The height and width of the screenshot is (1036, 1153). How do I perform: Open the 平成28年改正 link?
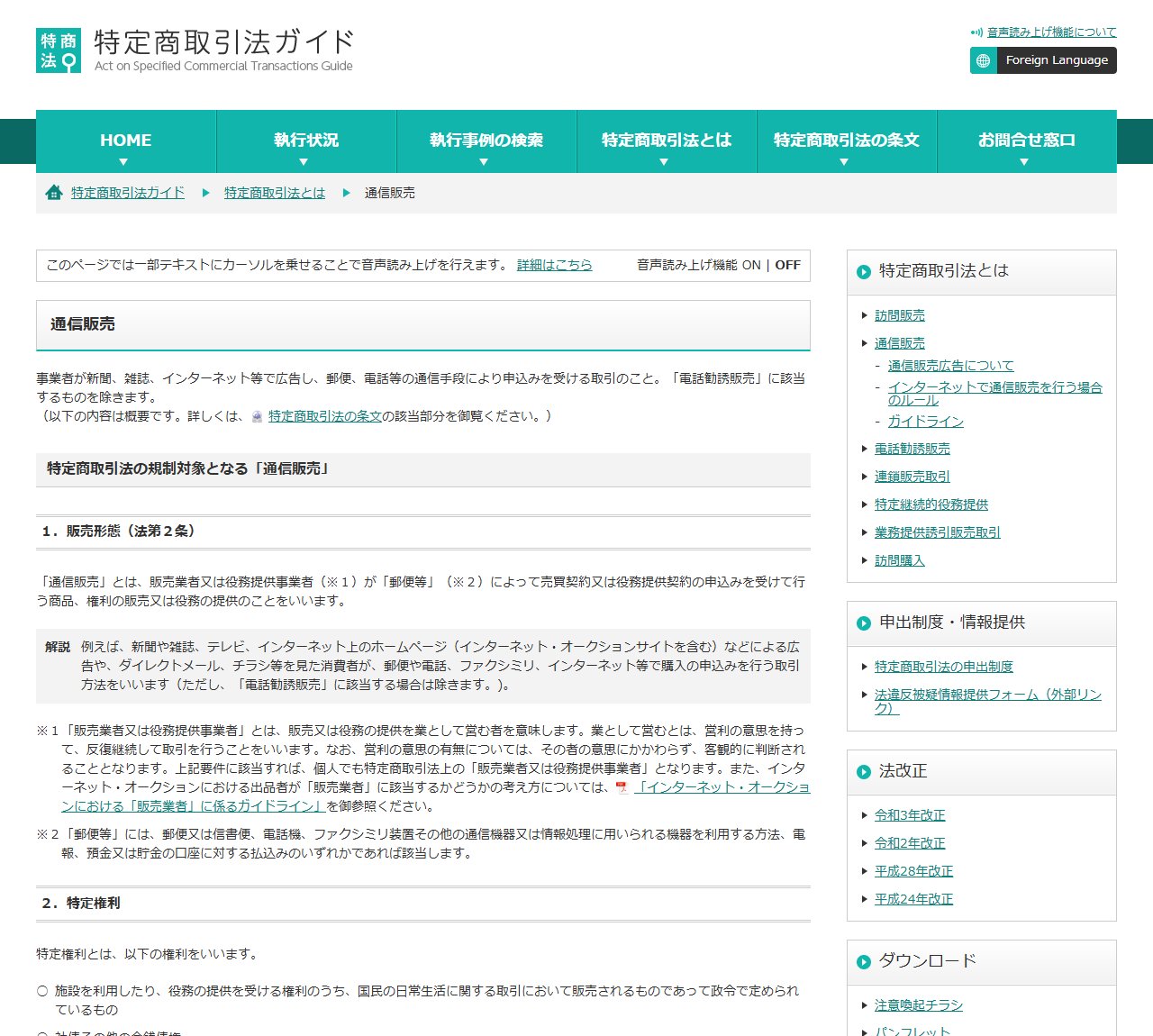(x=913, y=871)
